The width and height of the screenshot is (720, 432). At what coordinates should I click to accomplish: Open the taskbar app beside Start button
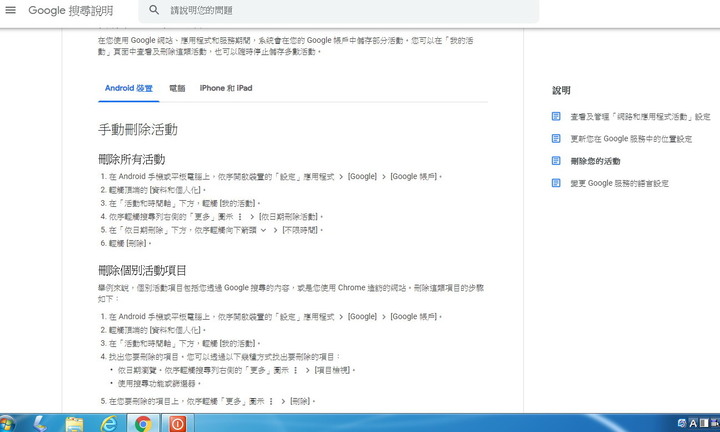(x=39, y=423)
